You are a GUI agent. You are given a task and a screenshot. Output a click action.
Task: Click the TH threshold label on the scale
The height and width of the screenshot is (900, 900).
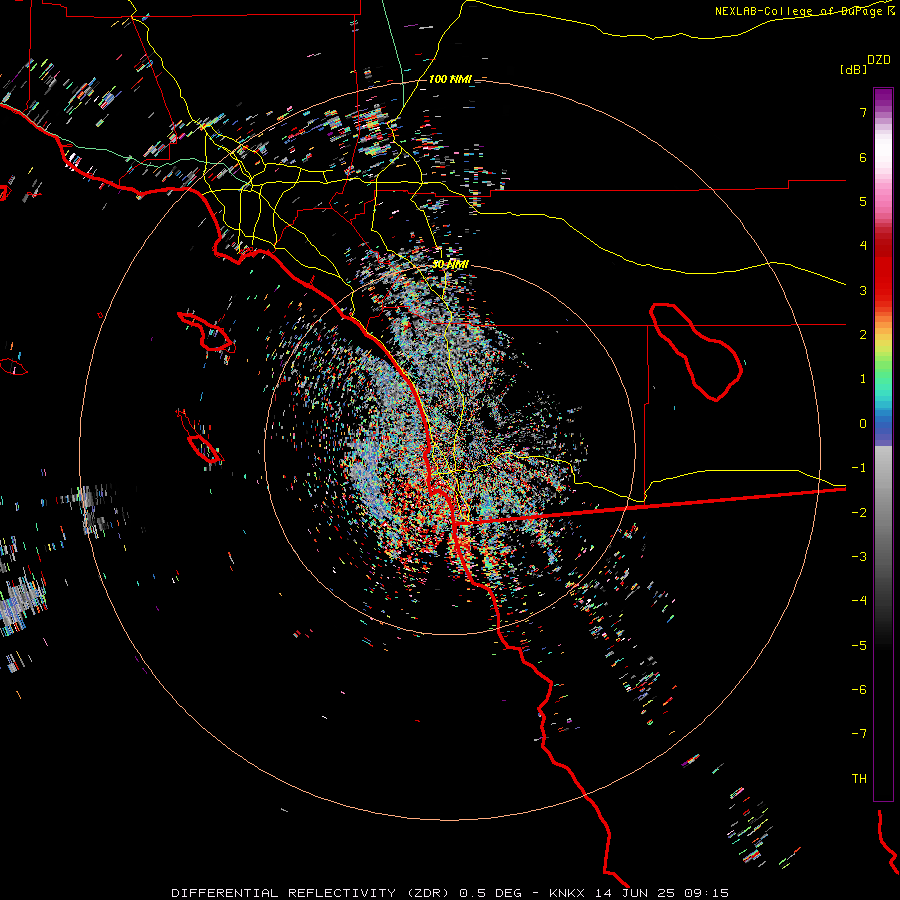859,779
